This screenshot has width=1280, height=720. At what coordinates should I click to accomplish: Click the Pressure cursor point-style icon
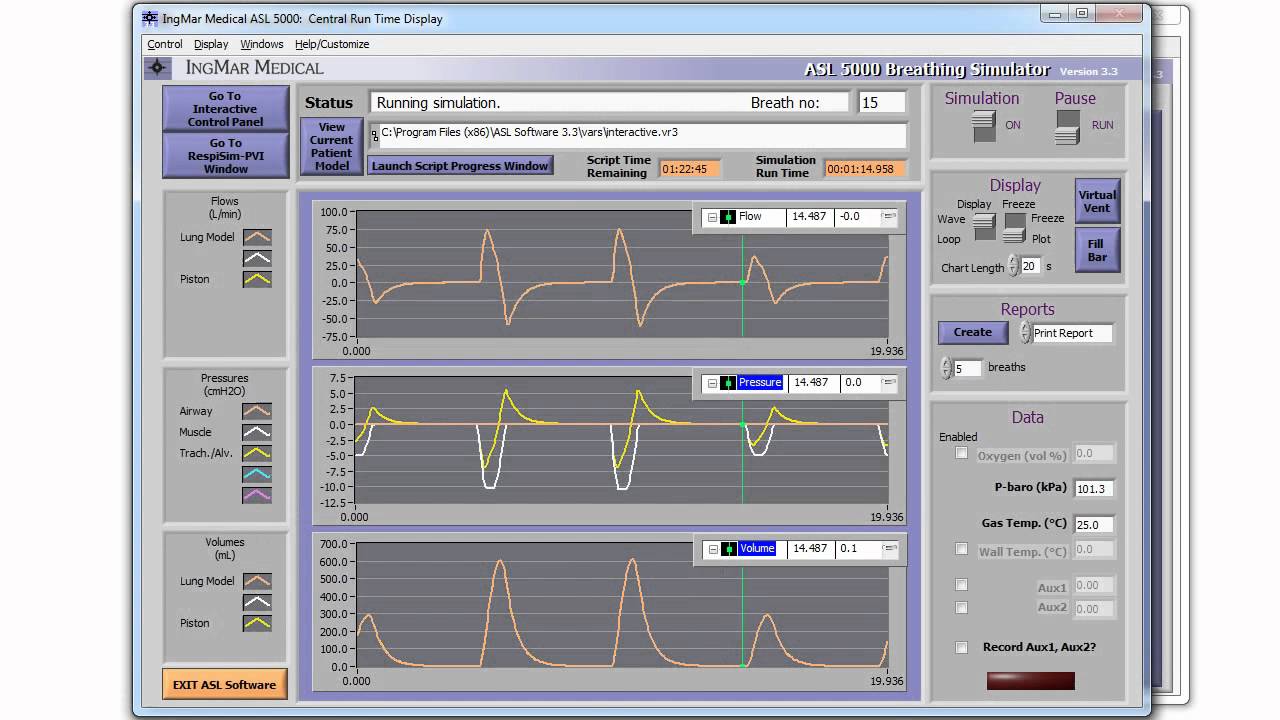pos(728,383)
